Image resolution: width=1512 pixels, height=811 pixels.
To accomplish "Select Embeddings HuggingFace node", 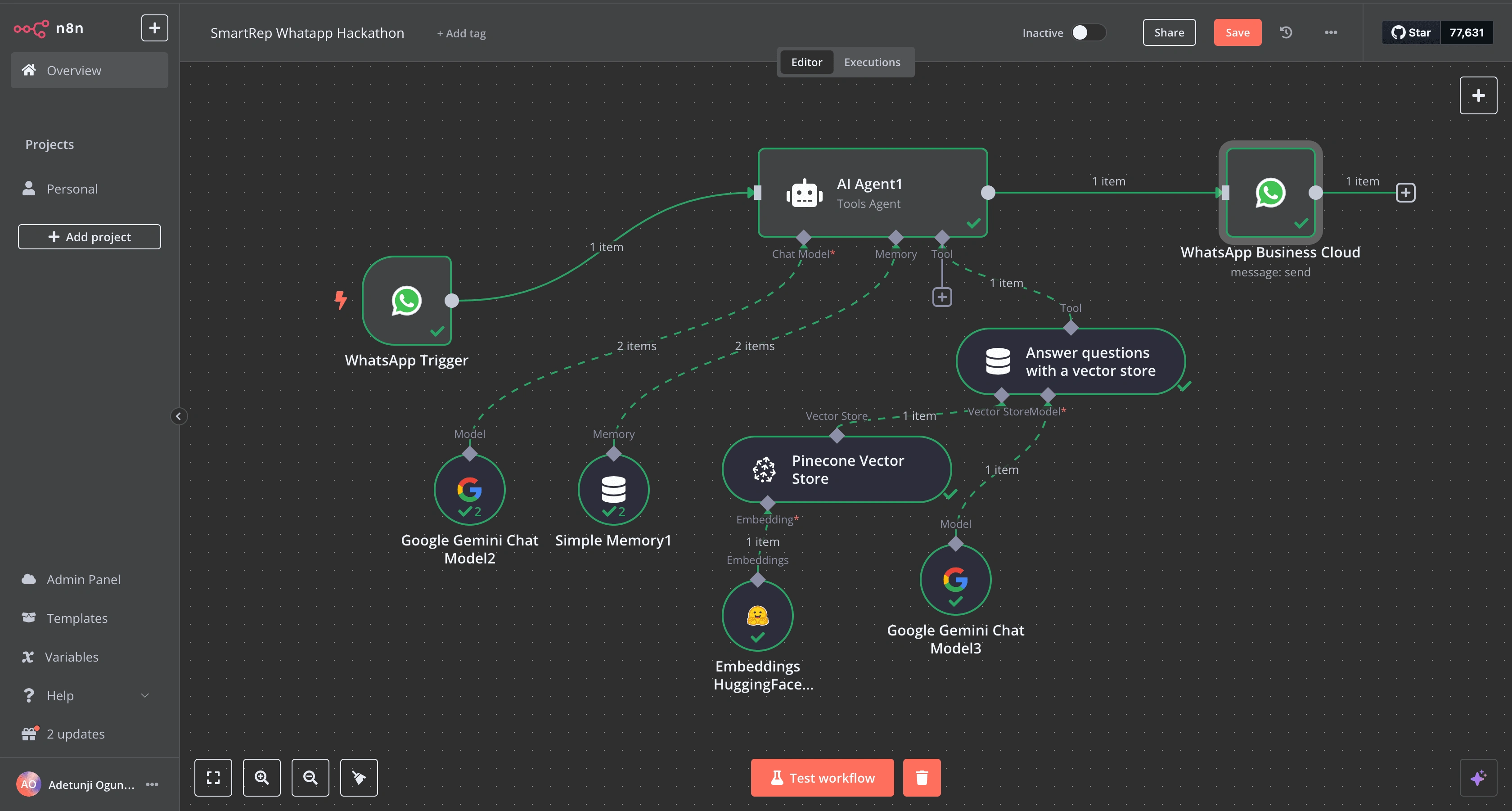I will [758, 615].
